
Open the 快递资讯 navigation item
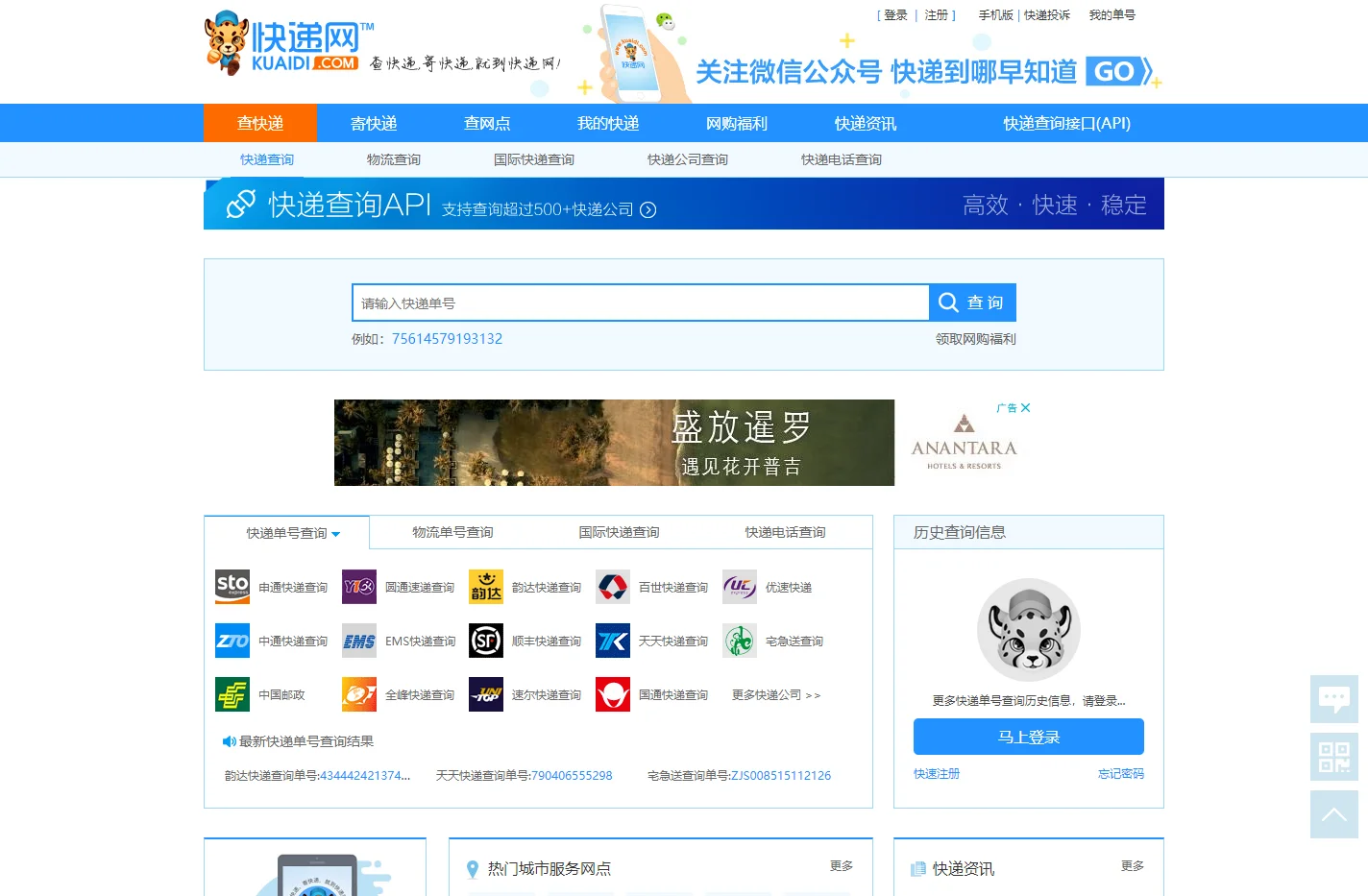pyautogui.click(x=866, y=123)
